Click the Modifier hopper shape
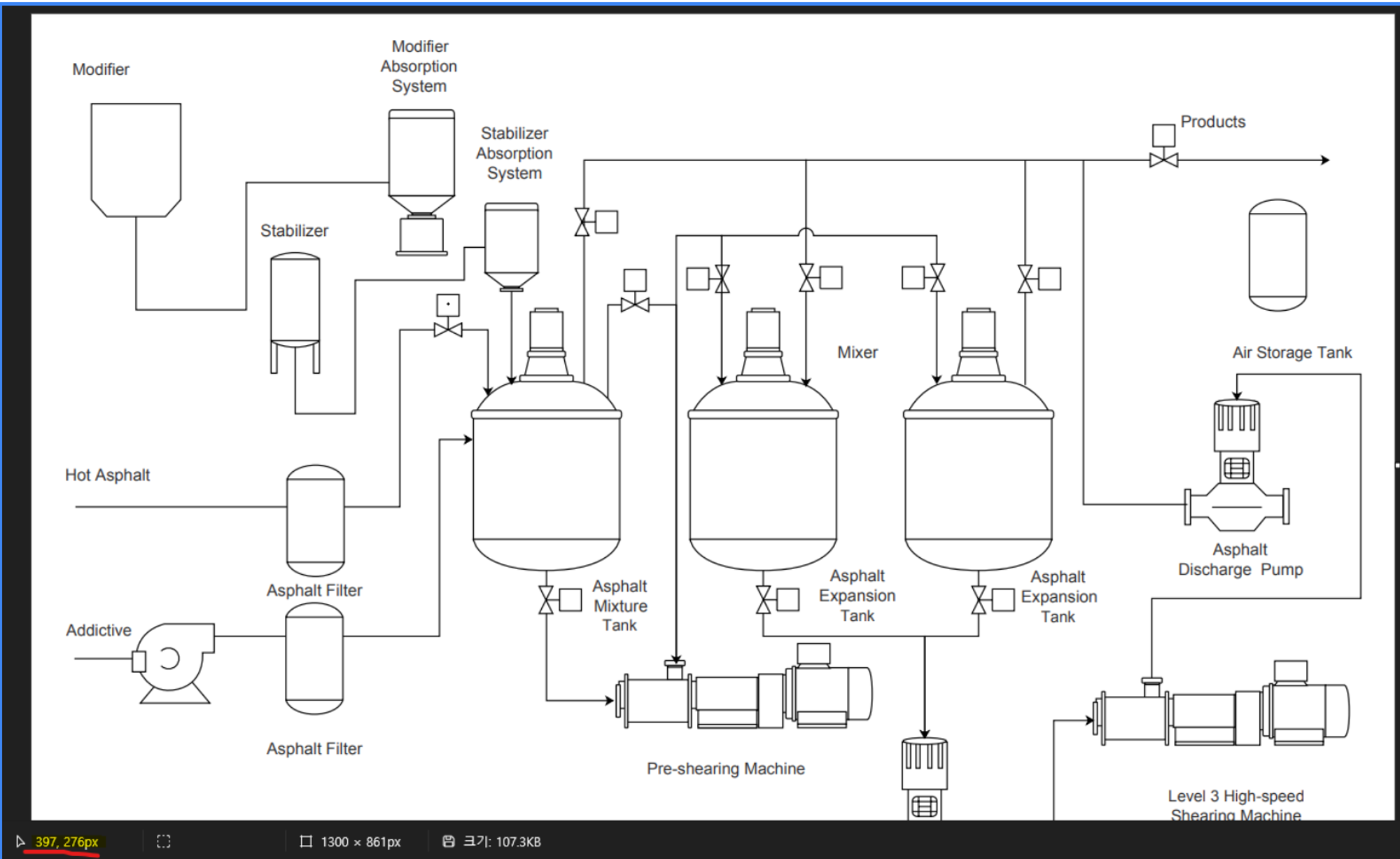The height and width of the screenshot is (859, 1400). pos(136,160)
